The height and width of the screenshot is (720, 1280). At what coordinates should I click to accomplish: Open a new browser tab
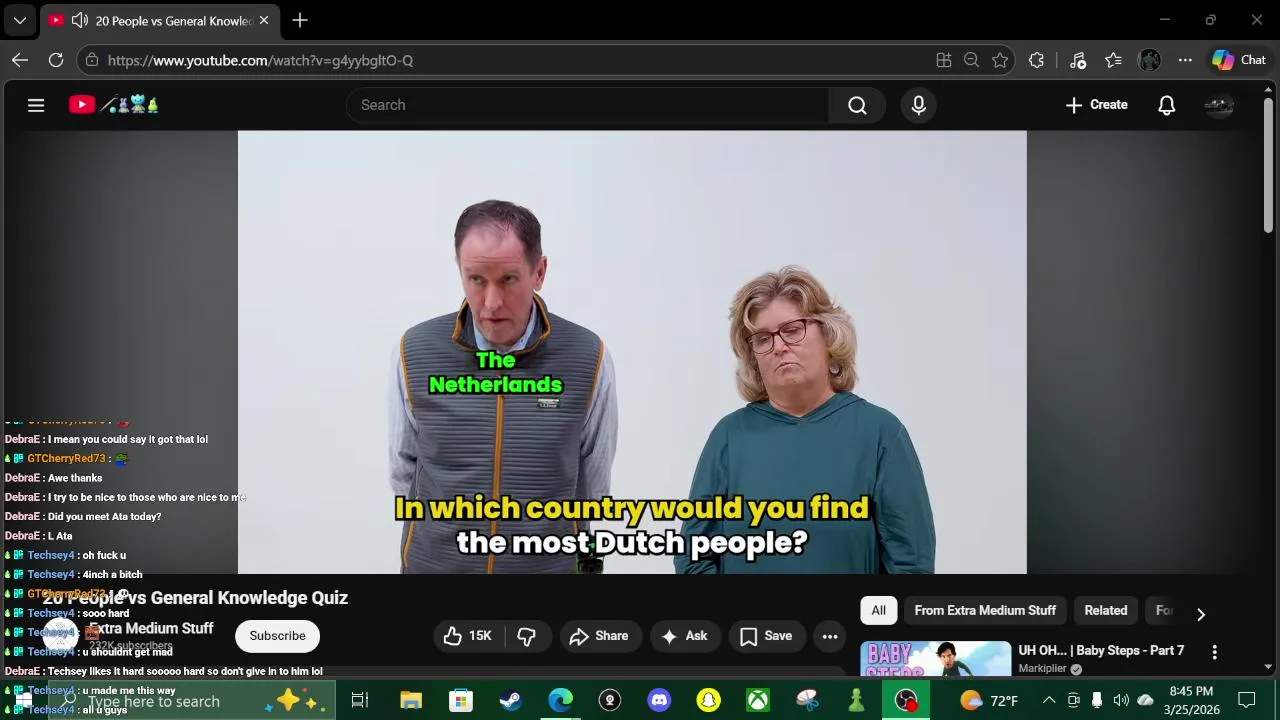coord(300,20)
